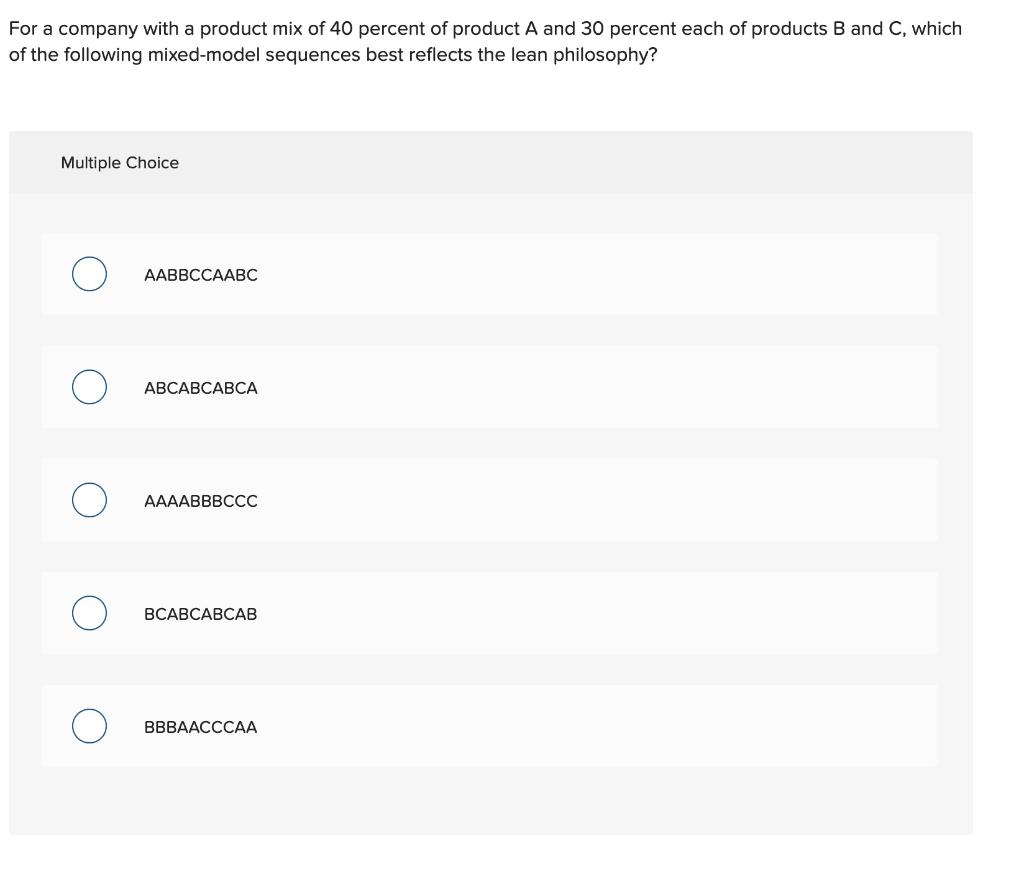Choose the first answer option row
Image resolution: width=1024 pixels, height=872 pixels.
[489, 273]
